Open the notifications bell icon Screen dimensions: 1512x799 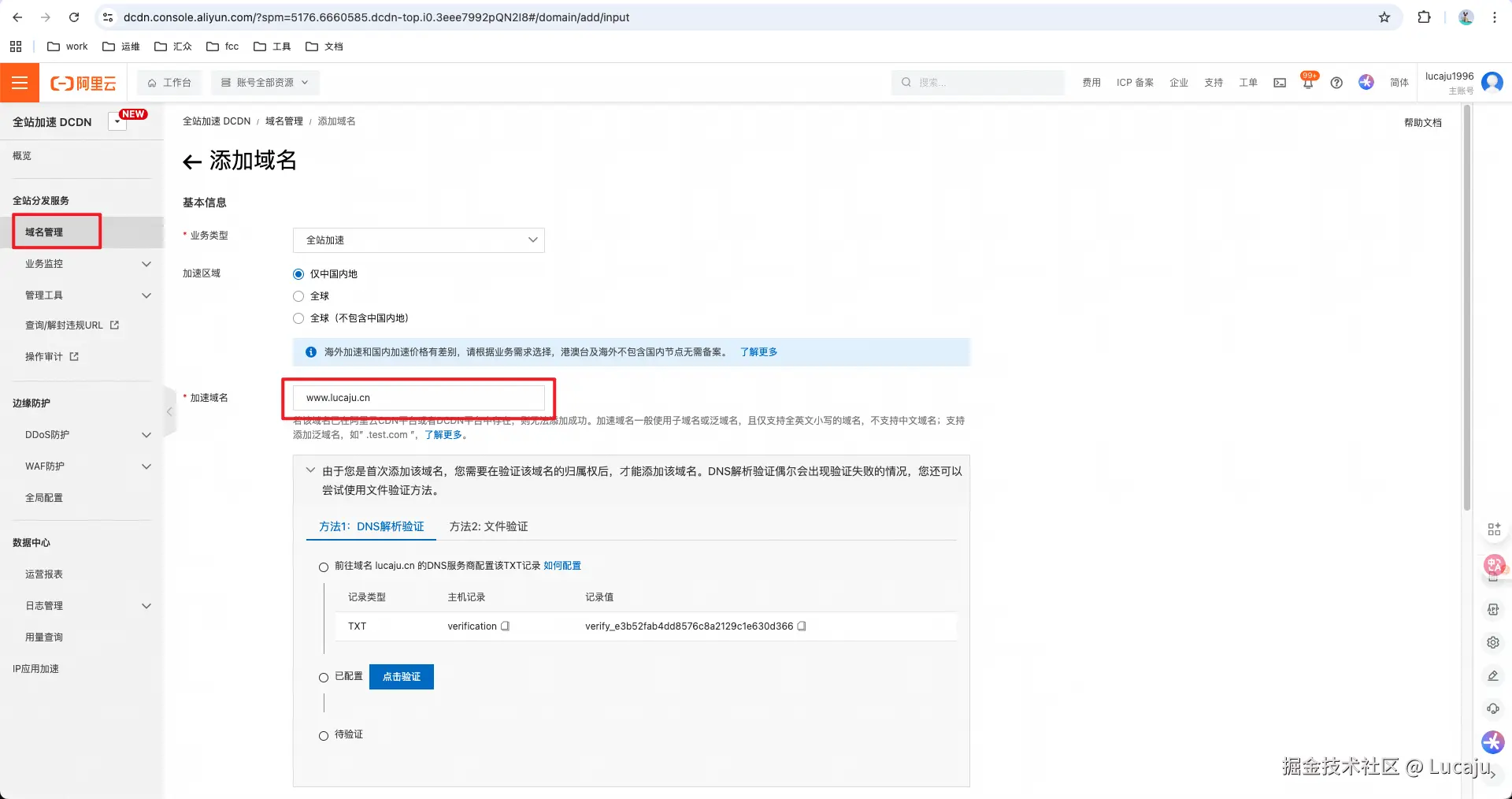click(1307, 83)
